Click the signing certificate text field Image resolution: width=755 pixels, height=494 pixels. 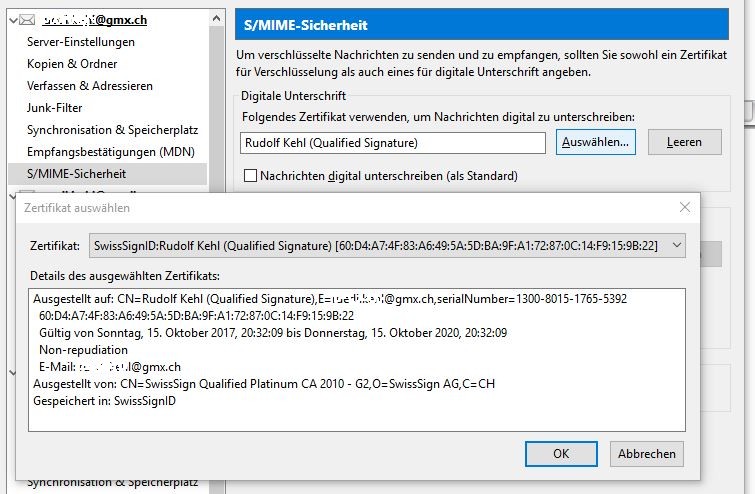pos(393,143)
